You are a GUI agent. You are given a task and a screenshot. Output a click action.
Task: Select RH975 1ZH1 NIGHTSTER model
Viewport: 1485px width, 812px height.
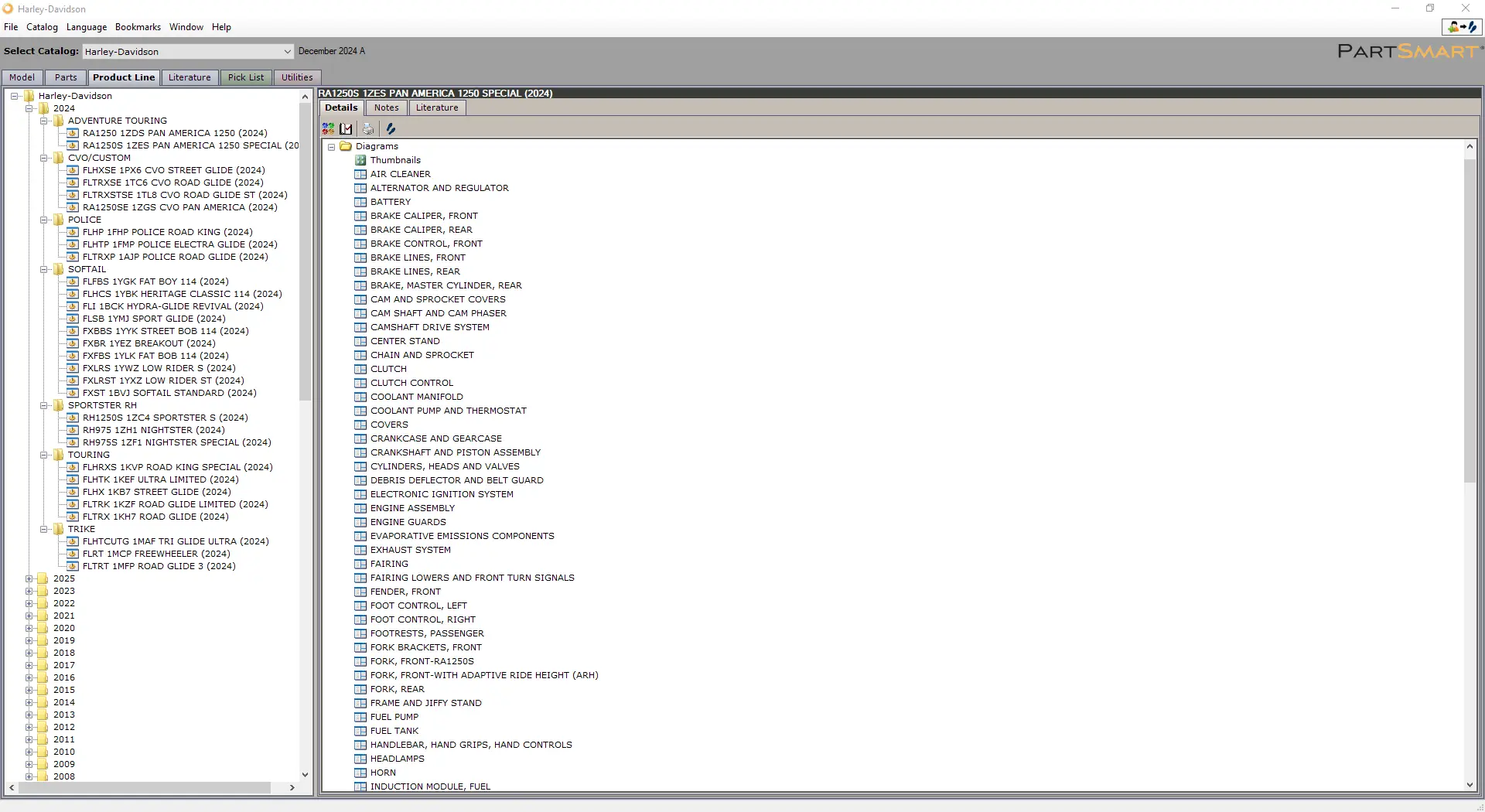153,430
